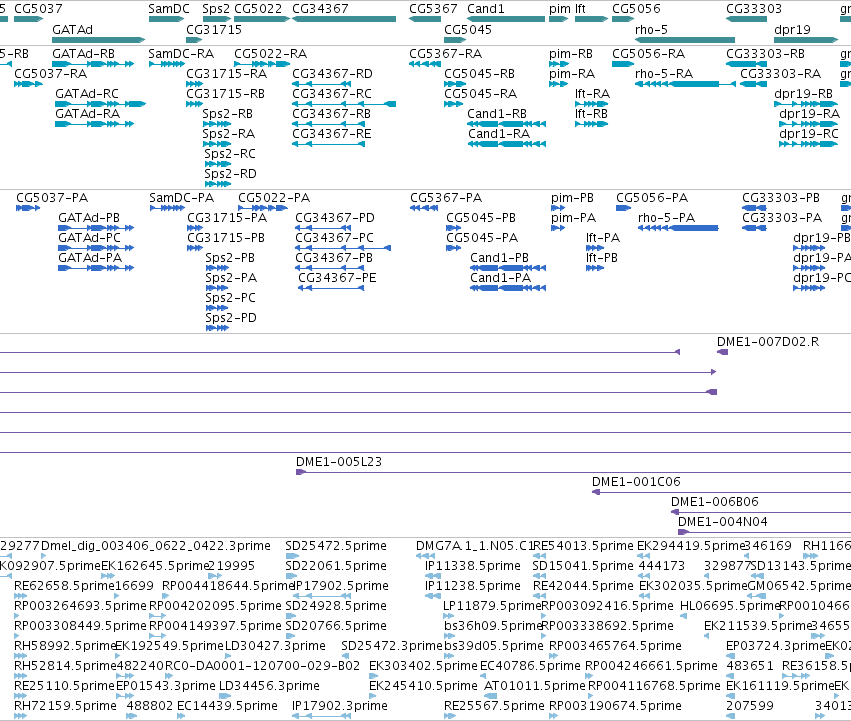Click EST IP11338.5prime
The image size is (851, 721).
[473, 566]
